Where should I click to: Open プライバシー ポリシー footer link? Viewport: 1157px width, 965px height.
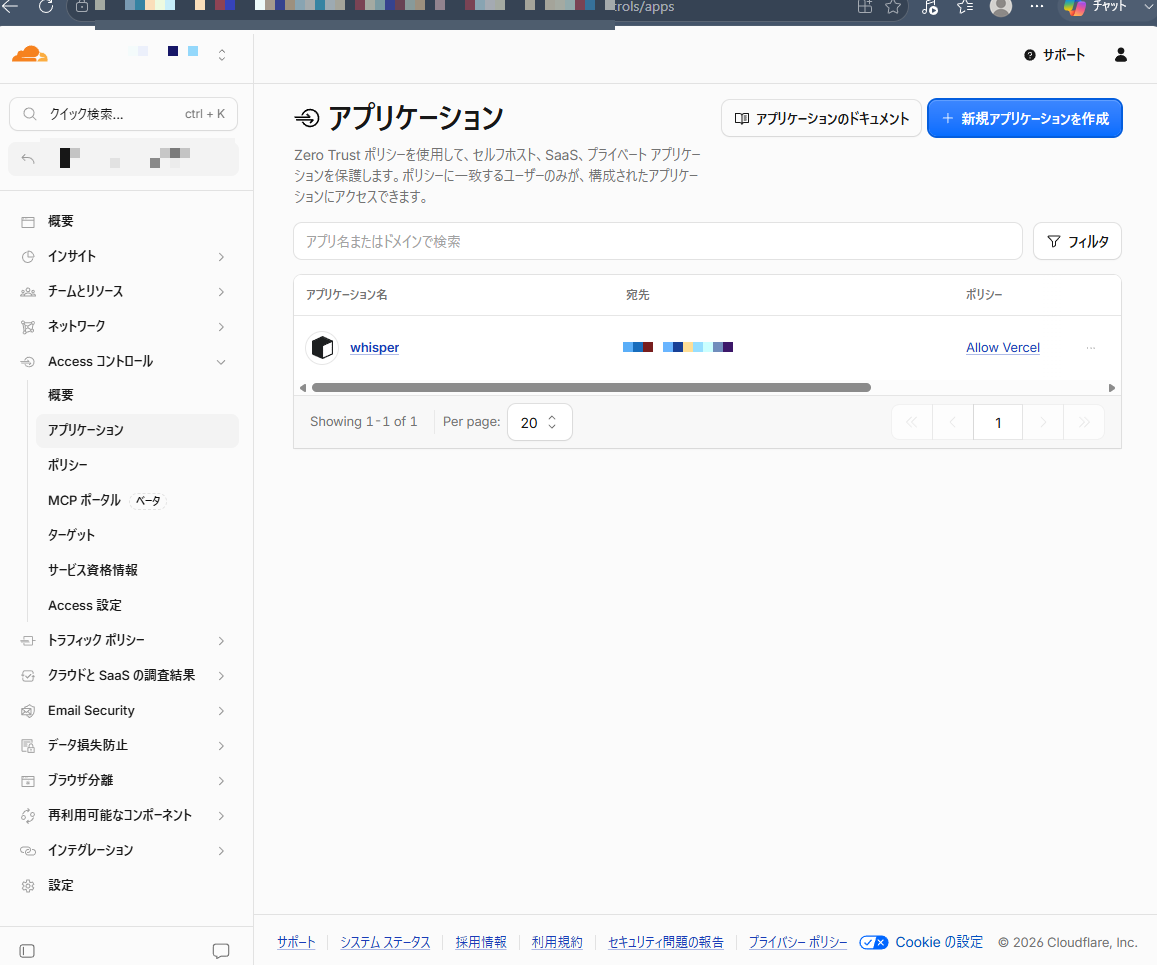[798, 942]
